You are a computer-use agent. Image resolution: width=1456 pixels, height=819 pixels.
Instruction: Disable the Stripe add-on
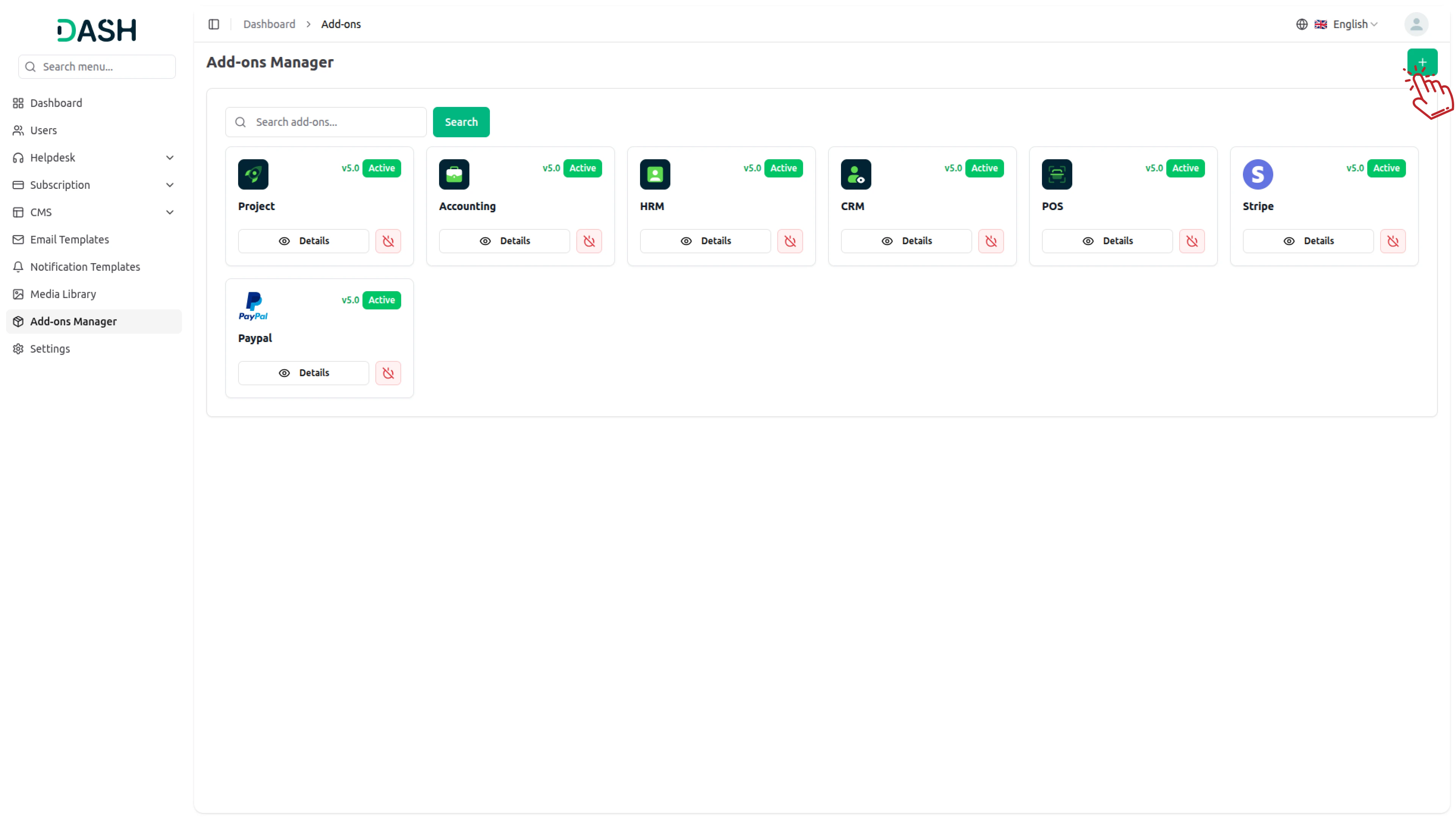[x=1393, y=241]
